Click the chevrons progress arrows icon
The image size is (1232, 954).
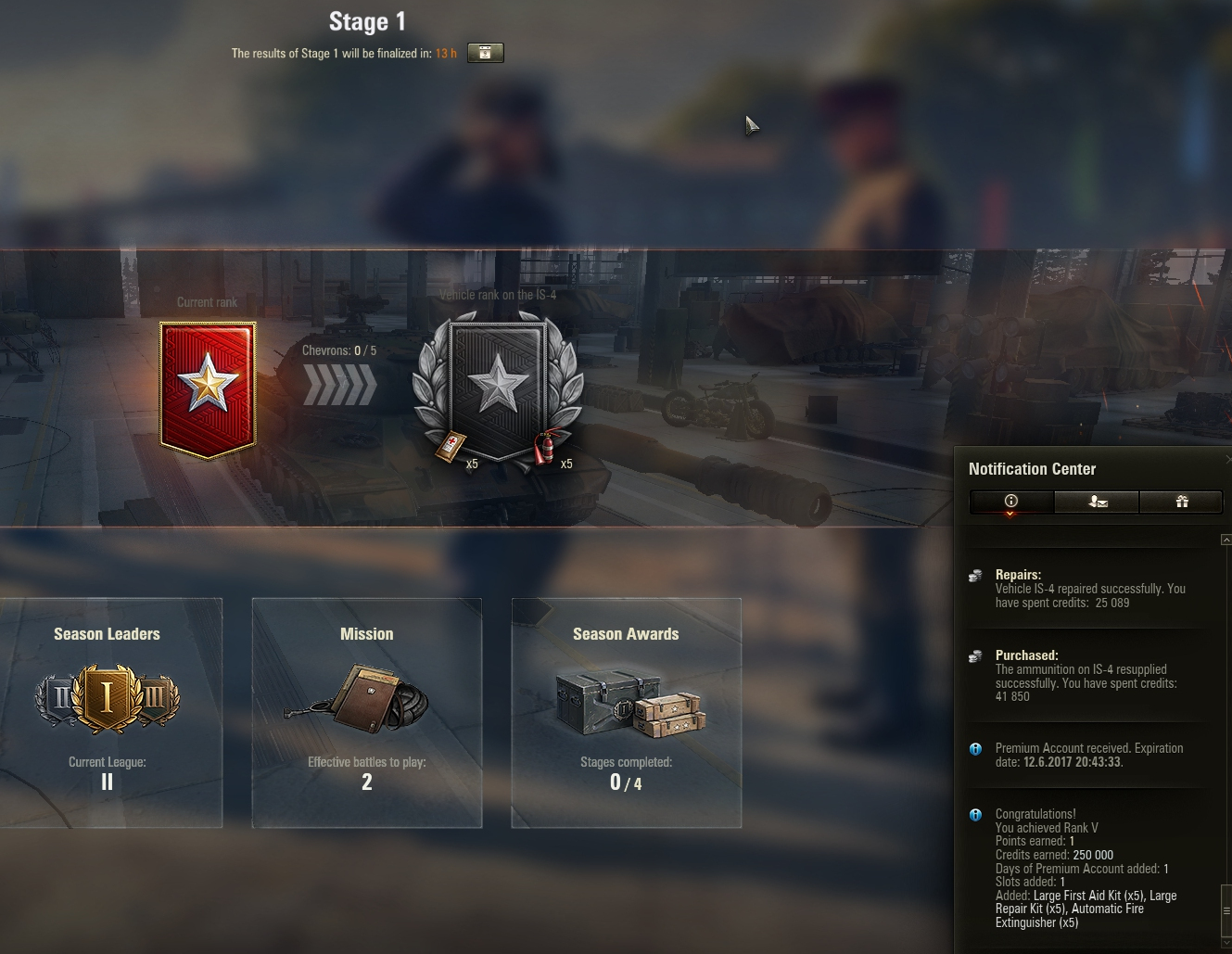[x=339, y=384]
